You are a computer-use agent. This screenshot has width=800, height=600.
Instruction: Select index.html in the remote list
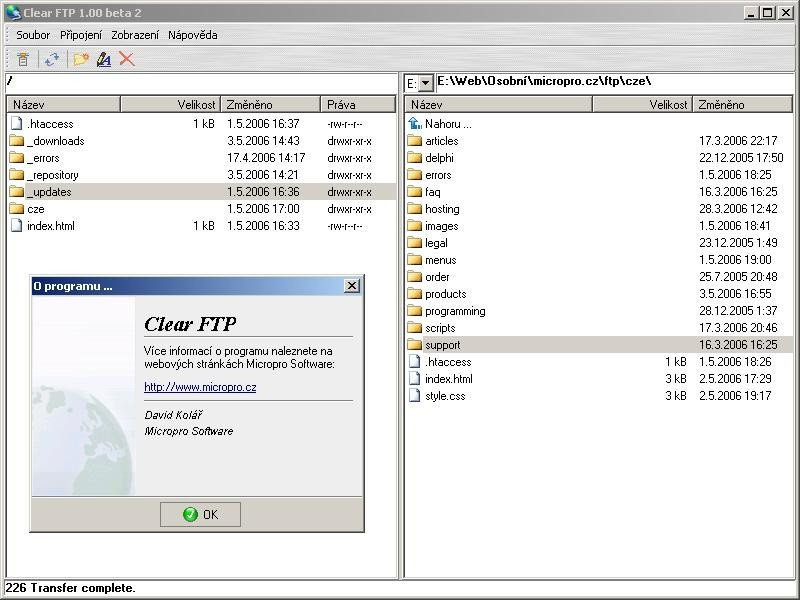click(51, 226)
